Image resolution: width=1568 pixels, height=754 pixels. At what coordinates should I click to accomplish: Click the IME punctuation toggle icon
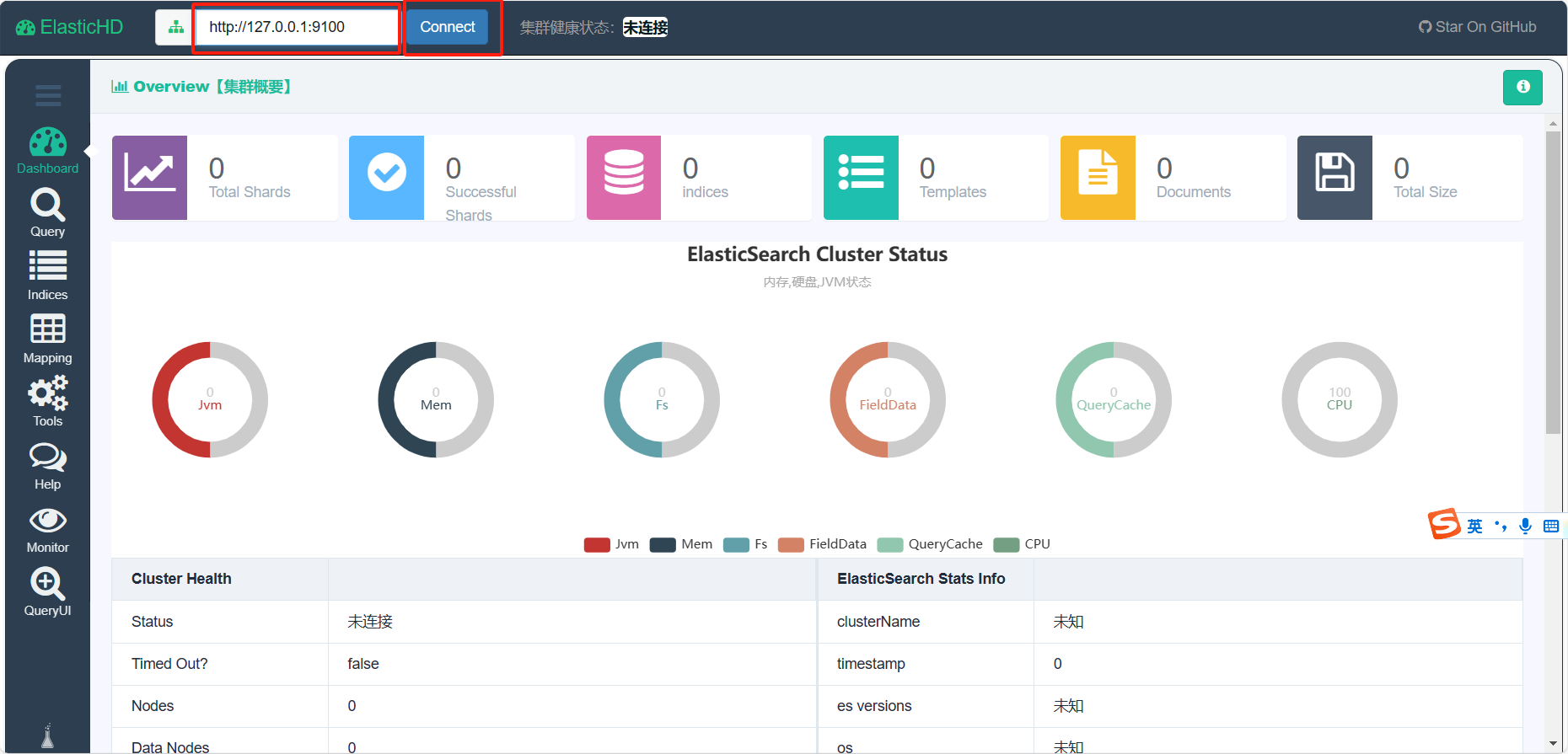pos(1501,526)
